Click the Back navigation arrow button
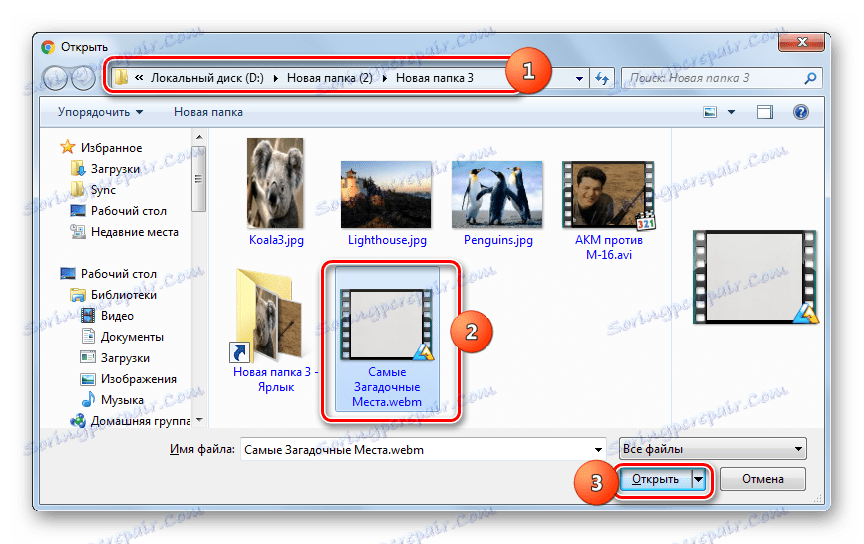Image resolution: width=864 pixels, height=544 pixels. coord(56,78)
